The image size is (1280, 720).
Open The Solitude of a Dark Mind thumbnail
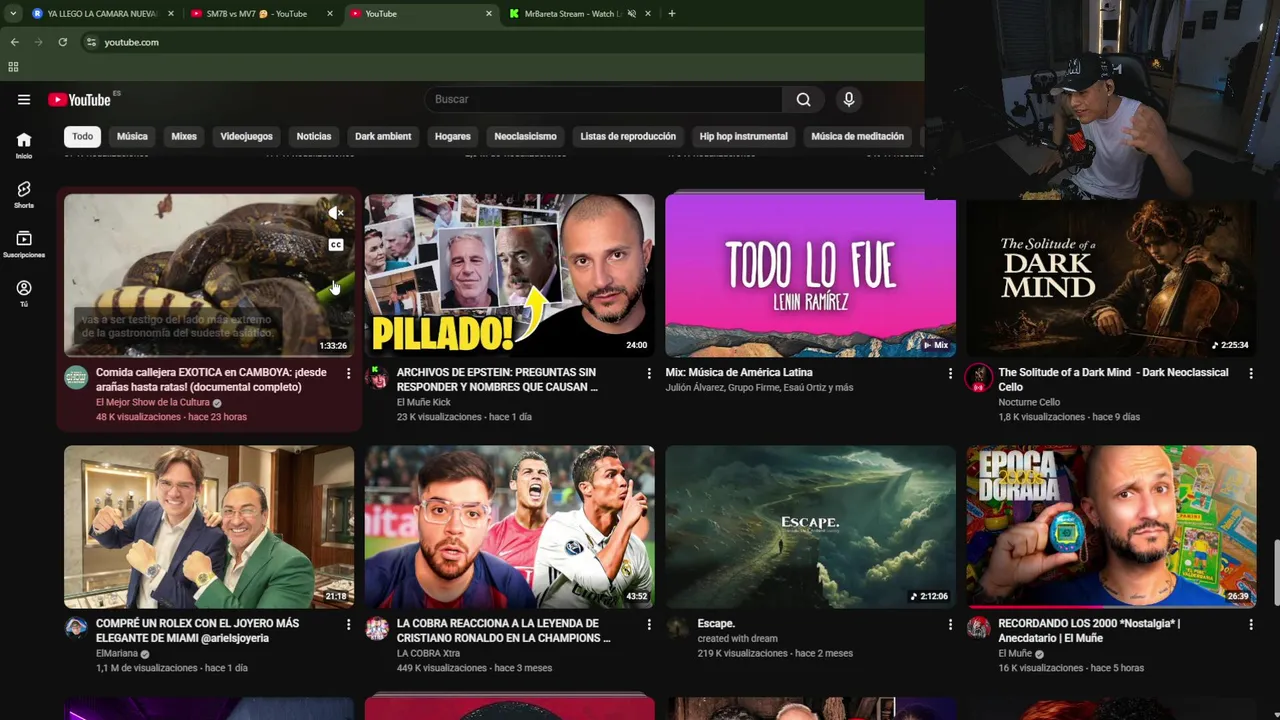[x=1111, y=277]
